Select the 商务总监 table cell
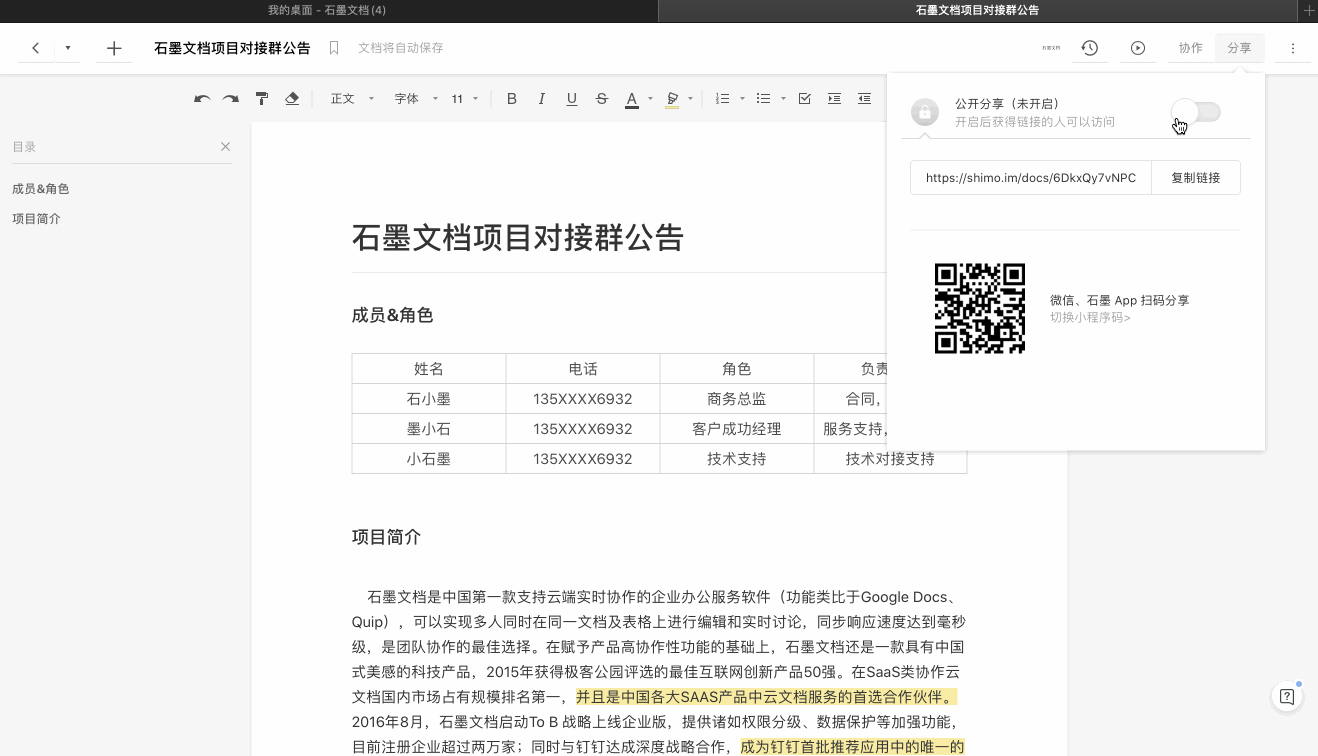 pyautogui.click(x=737, y=399)
